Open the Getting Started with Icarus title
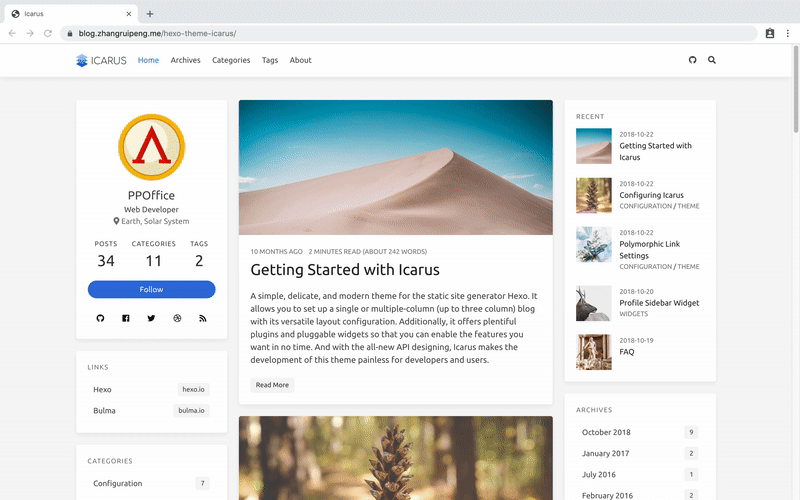 point(345,270)
